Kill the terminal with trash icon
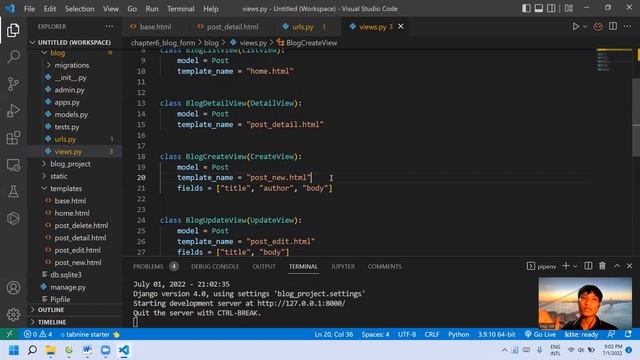Screen dimensions: 640x360 [x=602, y=266]
